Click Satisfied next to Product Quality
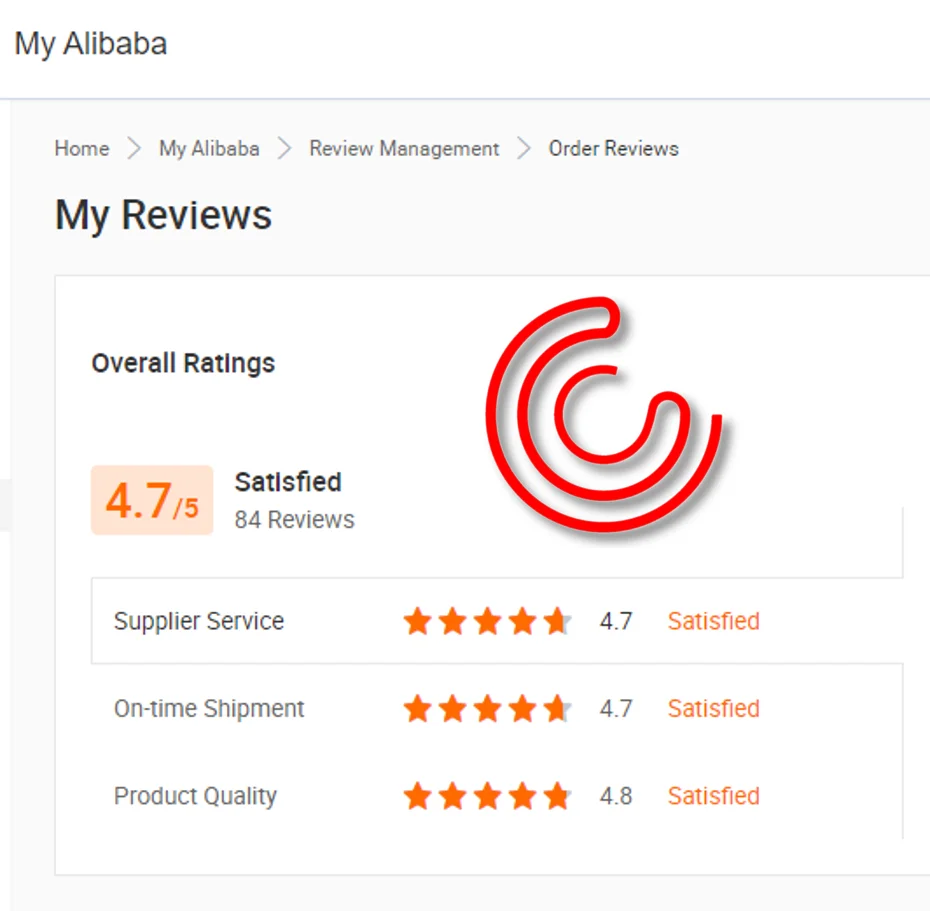 click(x=713, y=796)
